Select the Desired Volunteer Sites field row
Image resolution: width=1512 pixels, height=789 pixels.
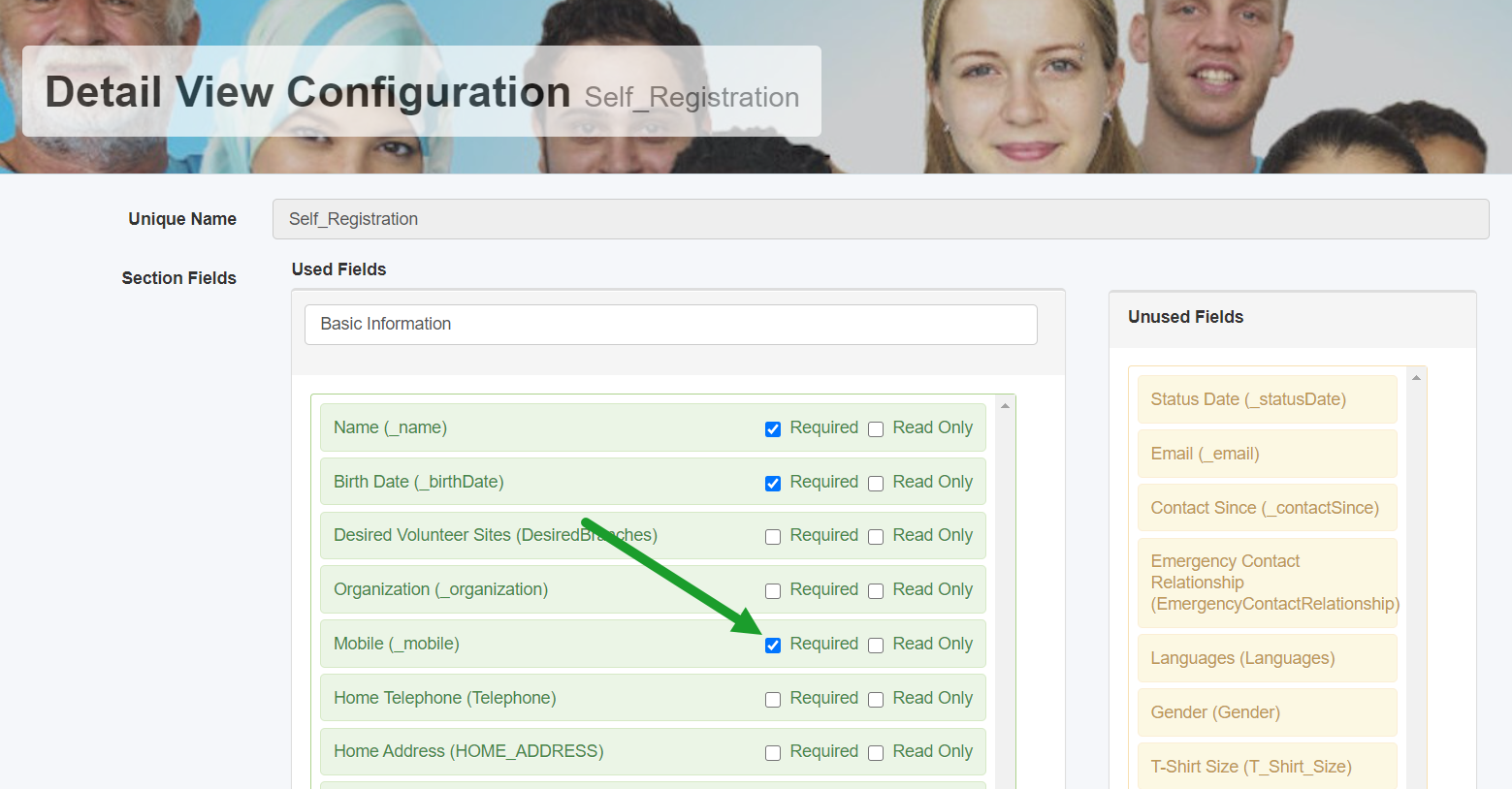point(653,535)
